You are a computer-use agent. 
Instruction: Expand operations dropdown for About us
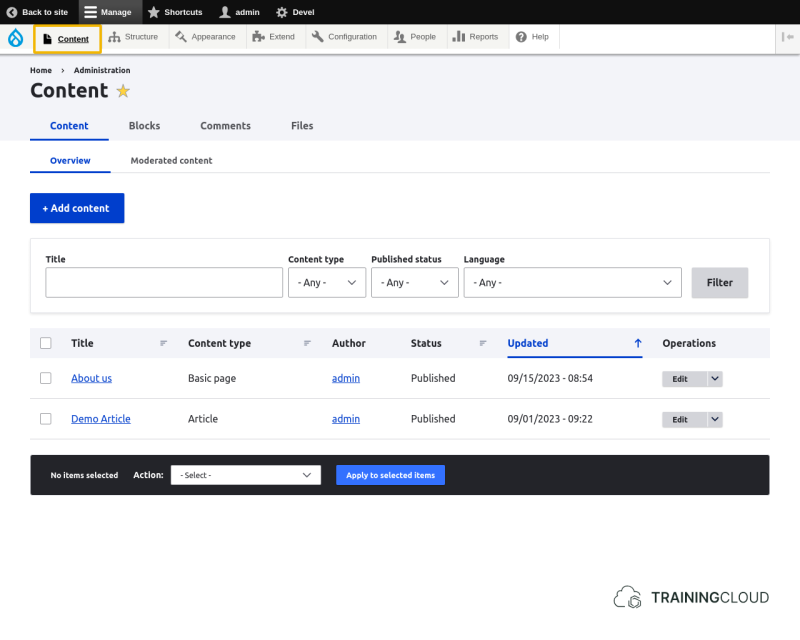point(715,379)
